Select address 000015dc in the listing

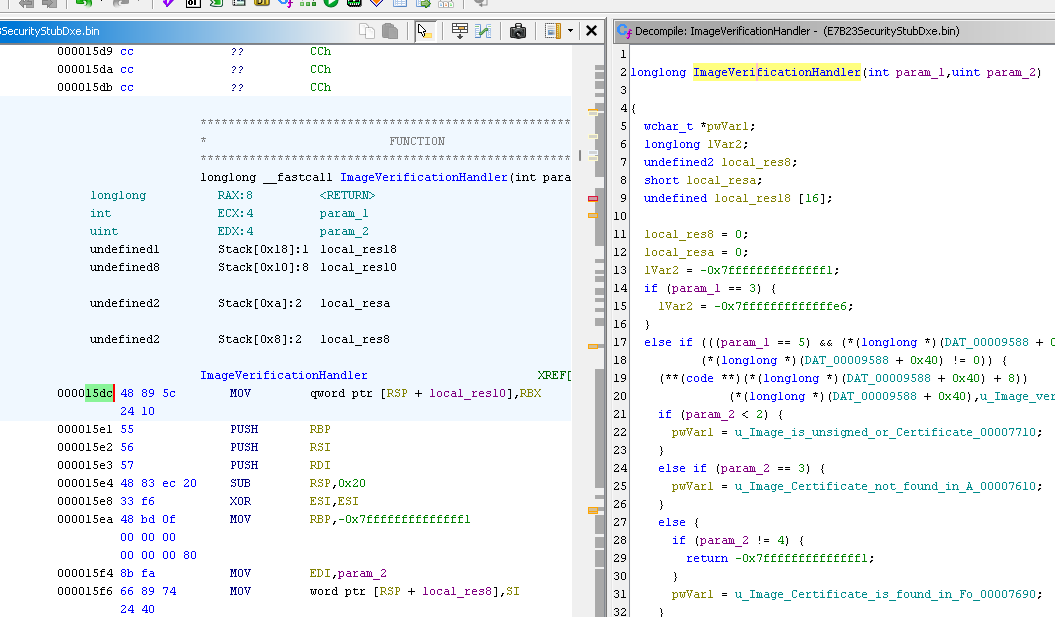pyautogui.click(x=85, y=393)
